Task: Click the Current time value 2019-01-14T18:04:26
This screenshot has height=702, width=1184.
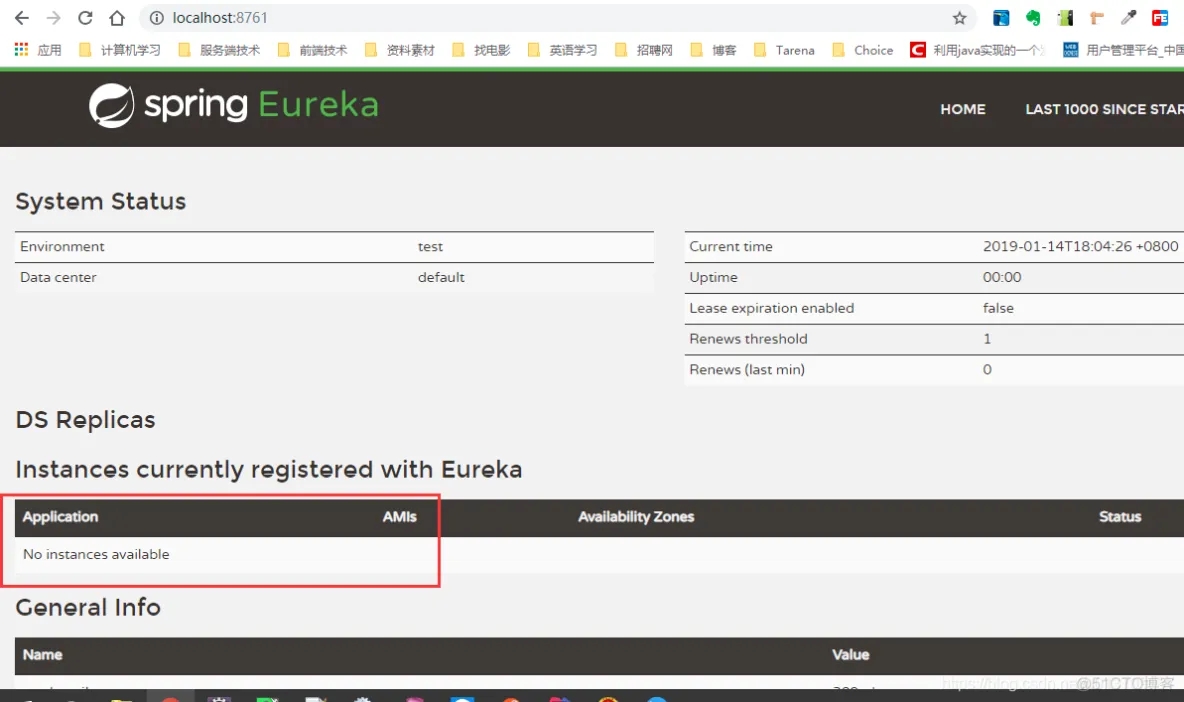Action: coord(1081,247)
